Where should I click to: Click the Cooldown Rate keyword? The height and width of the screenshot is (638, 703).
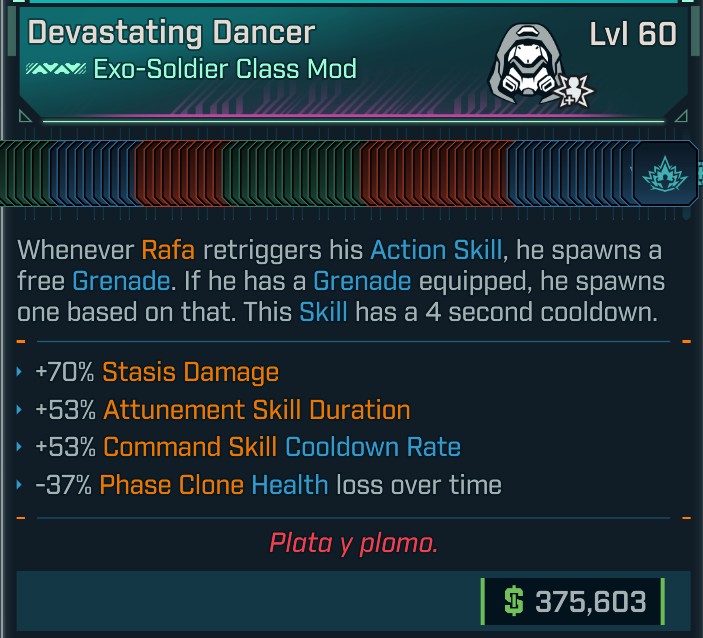(x=373, y=447)
